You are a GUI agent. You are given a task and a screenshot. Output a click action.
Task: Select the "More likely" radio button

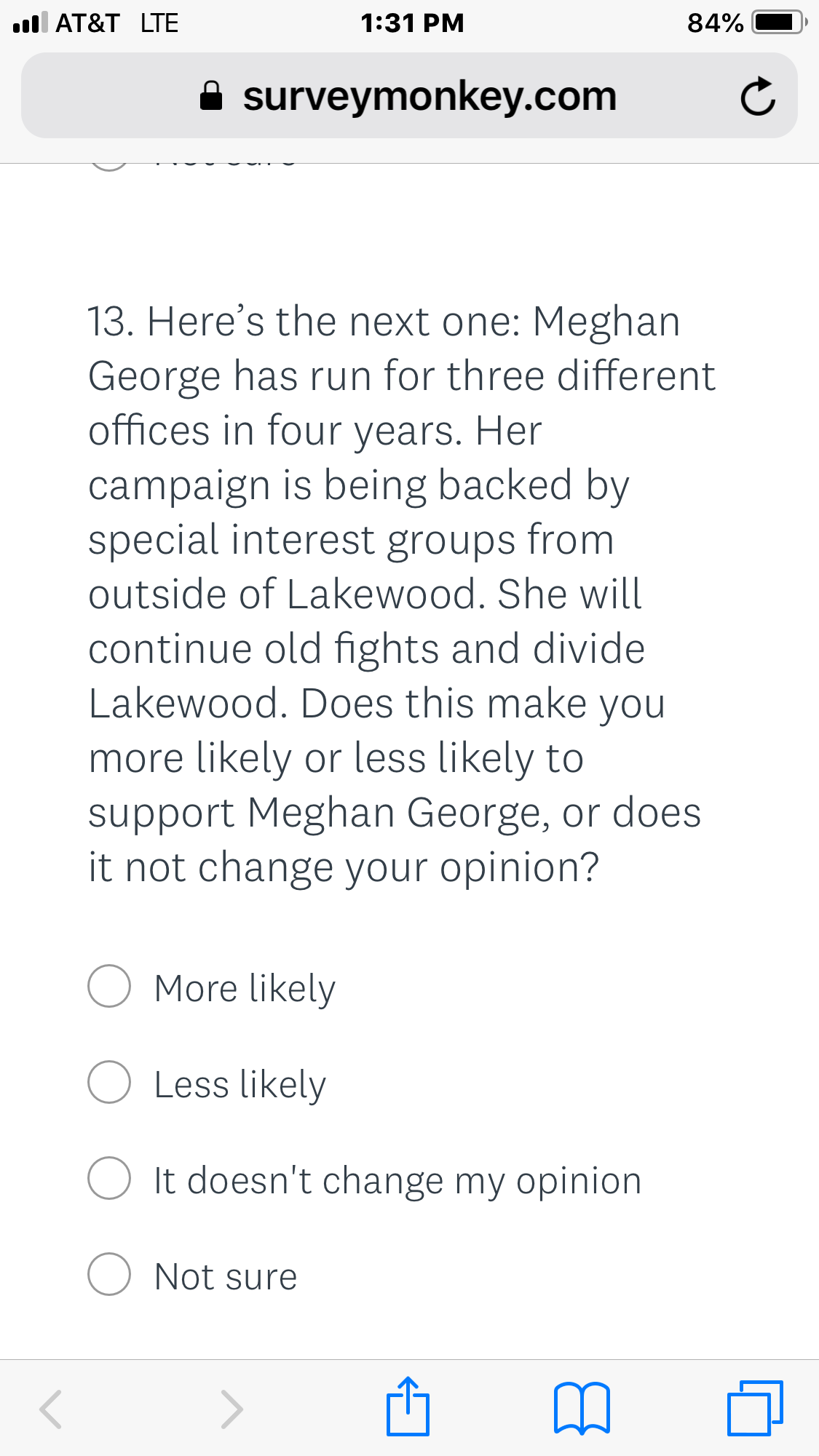coord(109,987)
